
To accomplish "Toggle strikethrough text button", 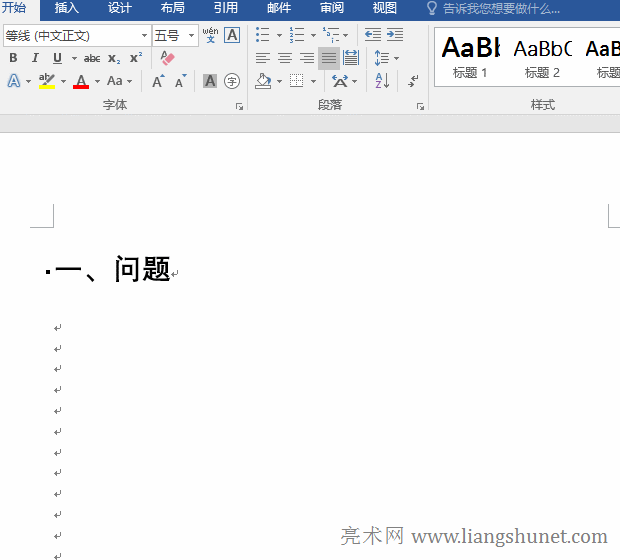I will pos(92,58).
